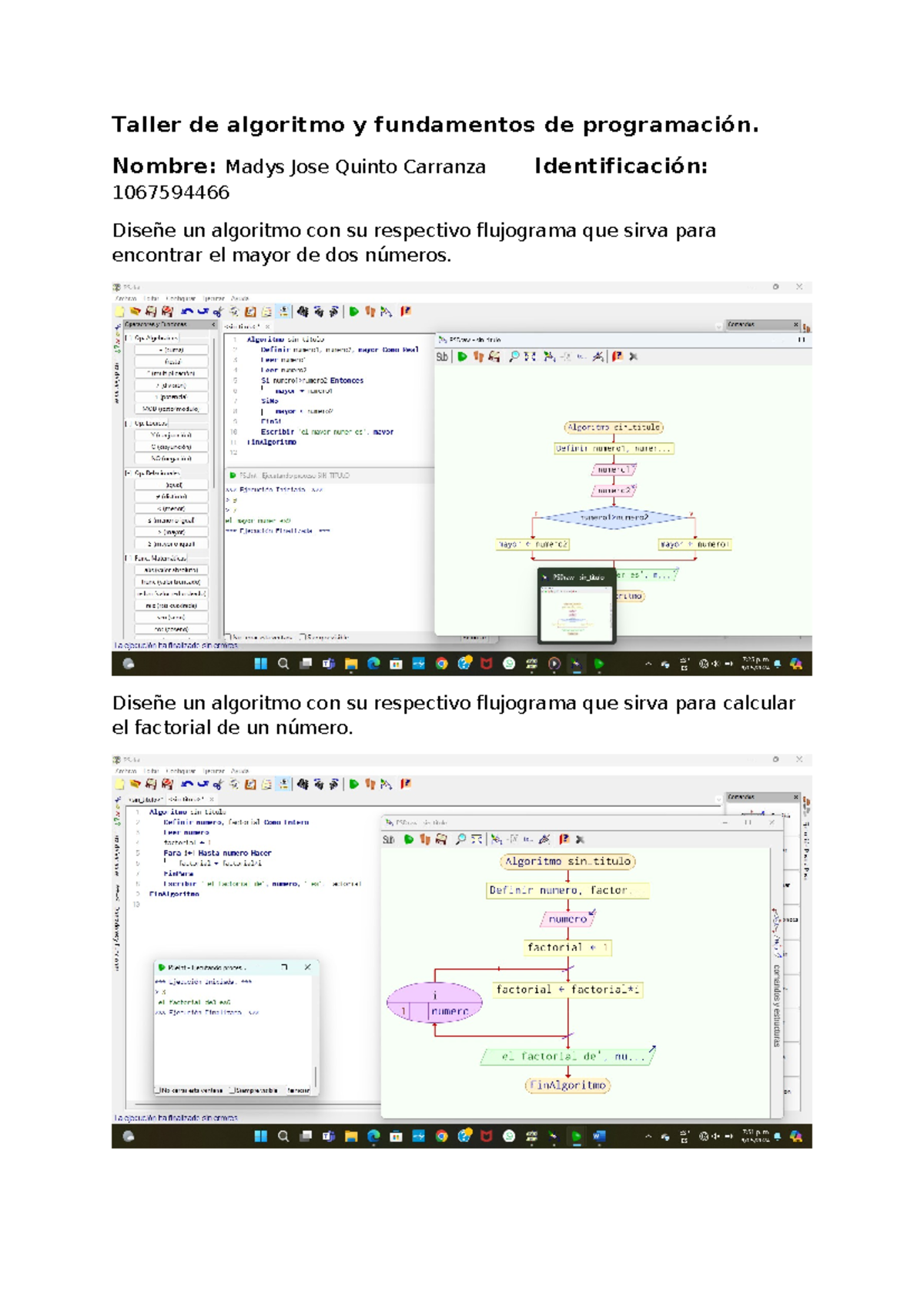924x1306 pixels.
Task: Select first editor tab in factorial screenshot
Action: [x=146, y=799]
